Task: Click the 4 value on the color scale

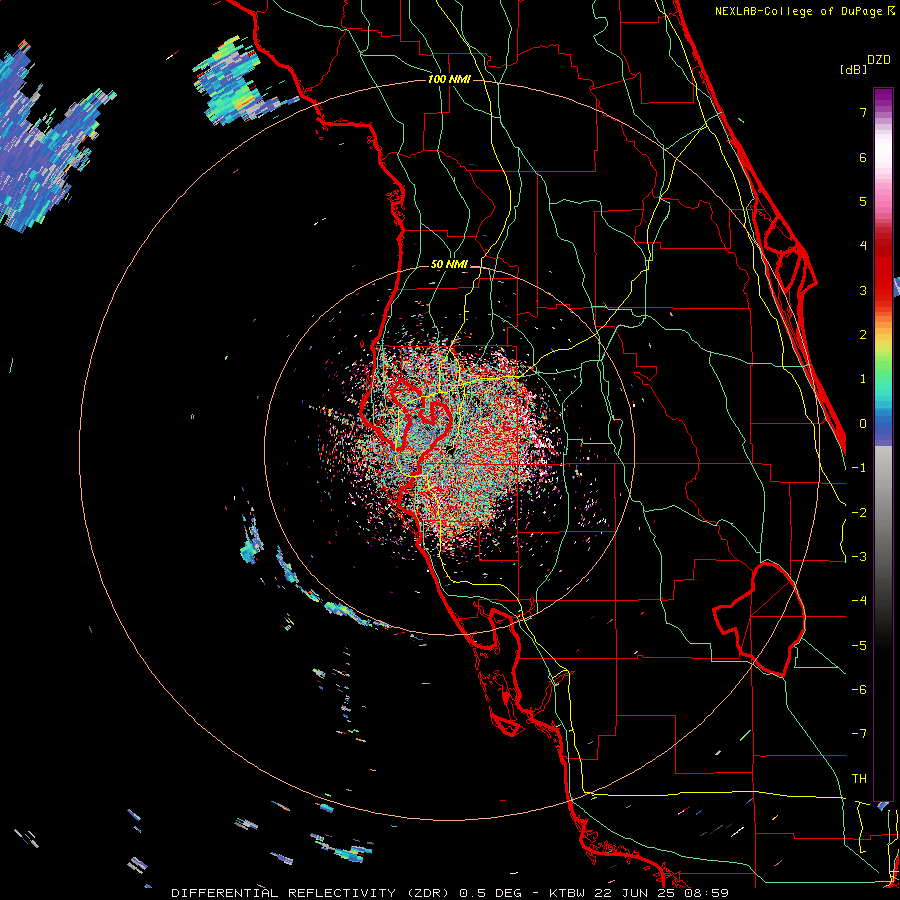Action: coord(863,246)
